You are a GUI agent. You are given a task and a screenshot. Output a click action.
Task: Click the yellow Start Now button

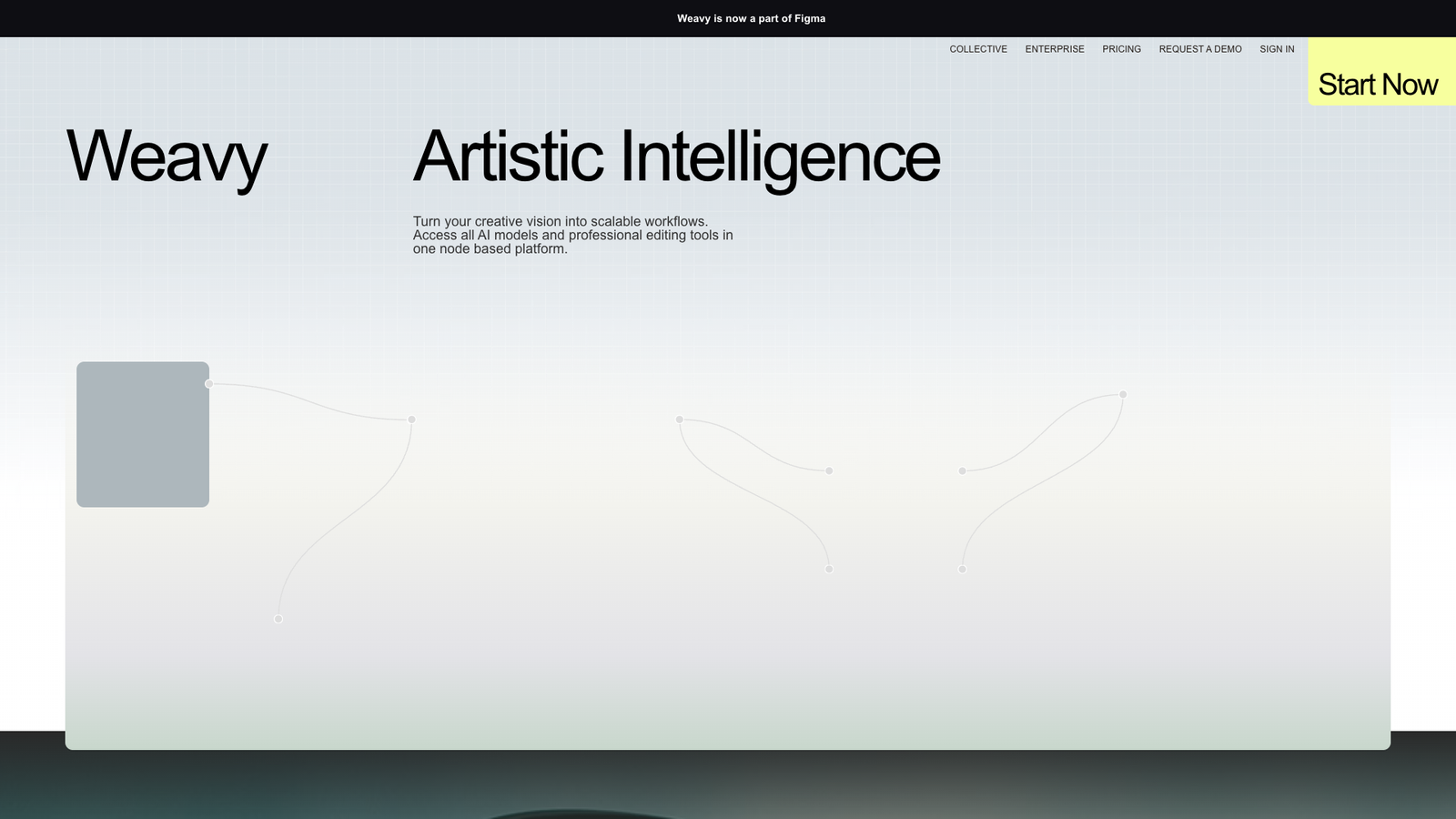click(x=1381, y=72)
